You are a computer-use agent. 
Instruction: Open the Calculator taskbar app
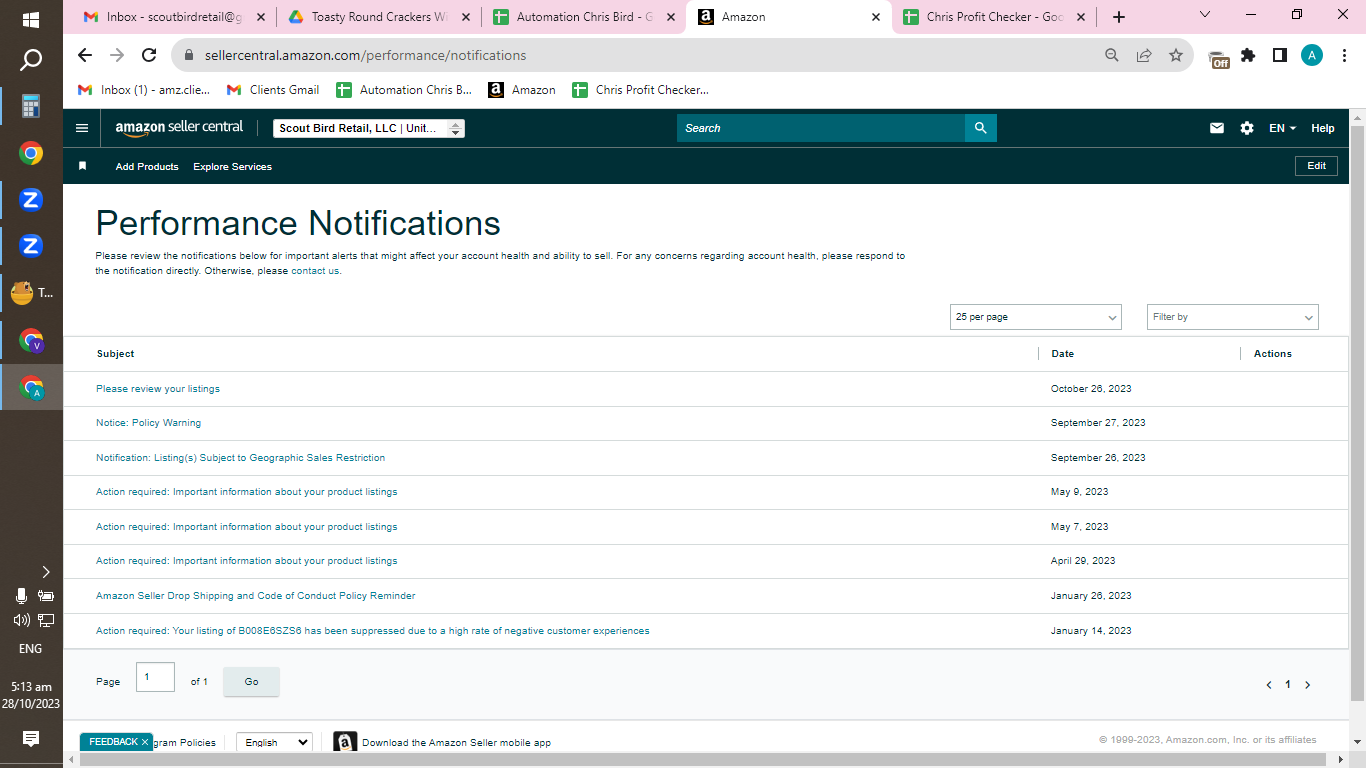[x=31, y=106]
